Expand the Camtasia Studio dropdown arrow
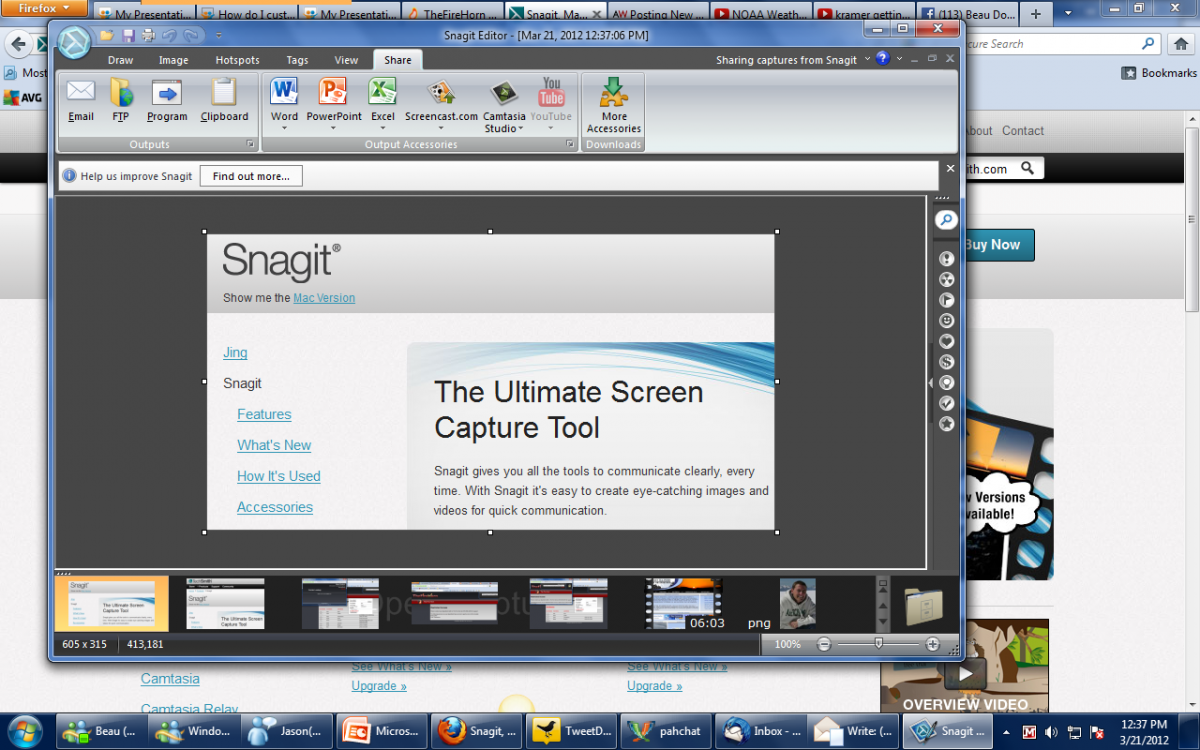This screenshot has width=1200, height=750. (522, 129)
